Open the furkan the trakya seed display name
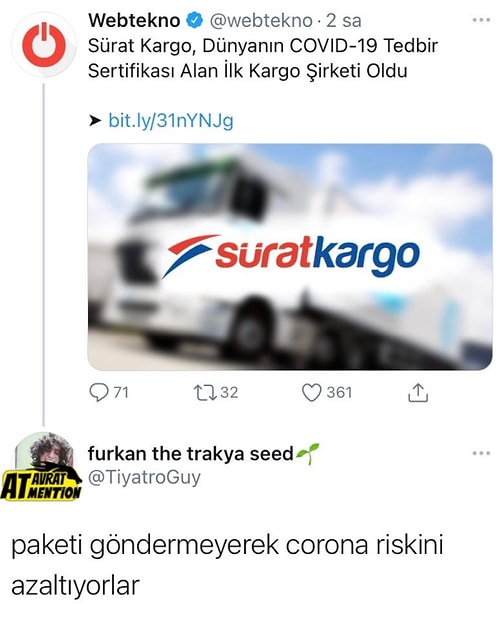Screen dimensions: 500x622 [x=190, y=453]
